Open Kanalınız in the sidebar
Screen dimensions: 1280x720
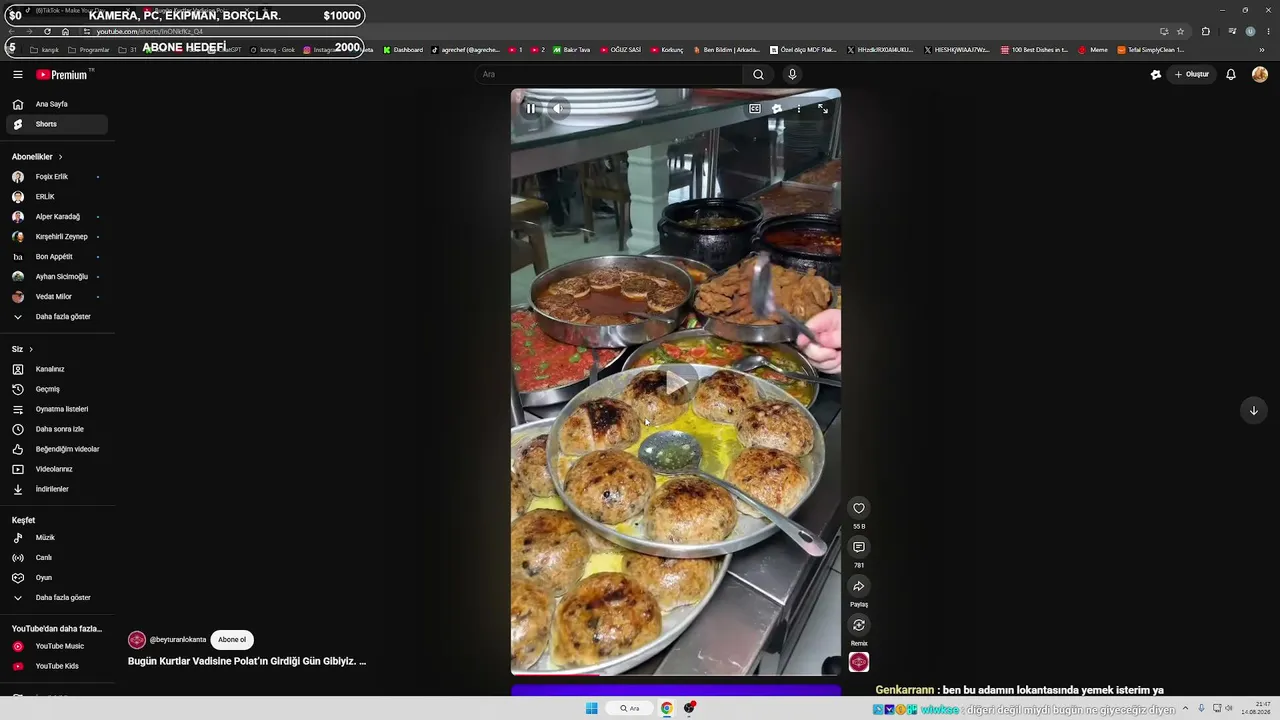(57, 369)
